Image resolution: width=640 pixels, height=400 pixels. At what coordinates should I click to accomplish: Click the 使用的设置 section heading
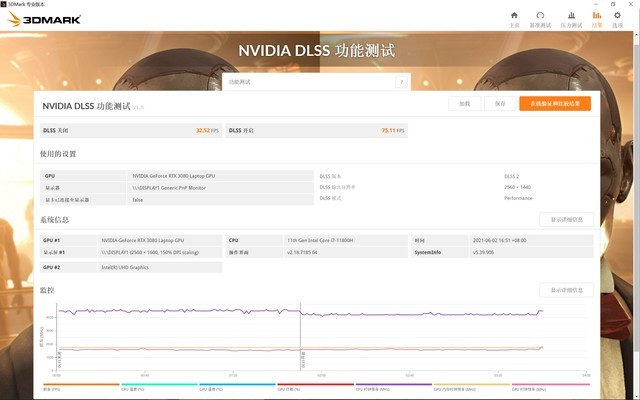[x=58, y=154]
